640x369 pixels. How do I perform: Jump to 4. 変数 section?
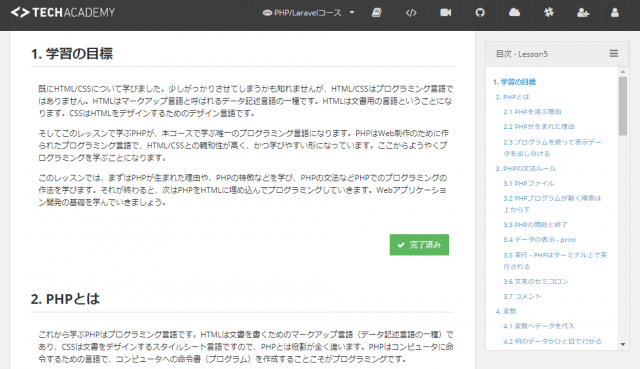click(x=506, y=311)
